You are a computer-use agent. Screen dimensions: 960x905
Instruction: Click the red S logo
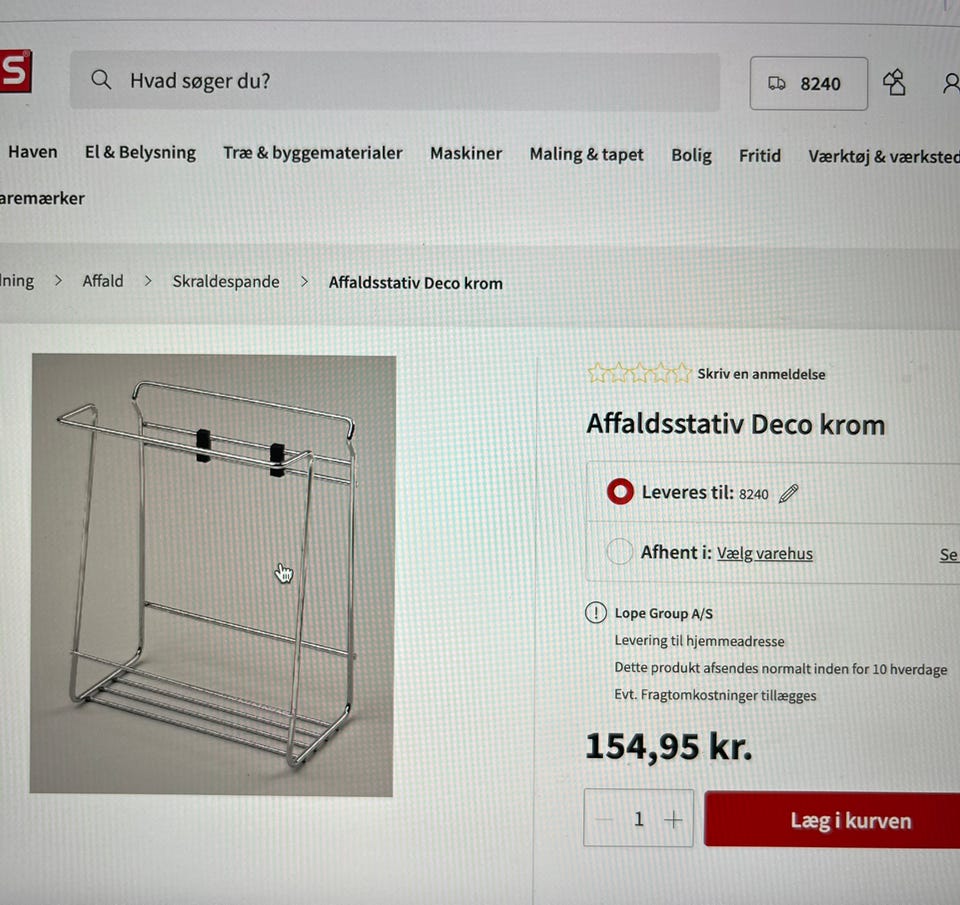[15, 71]
